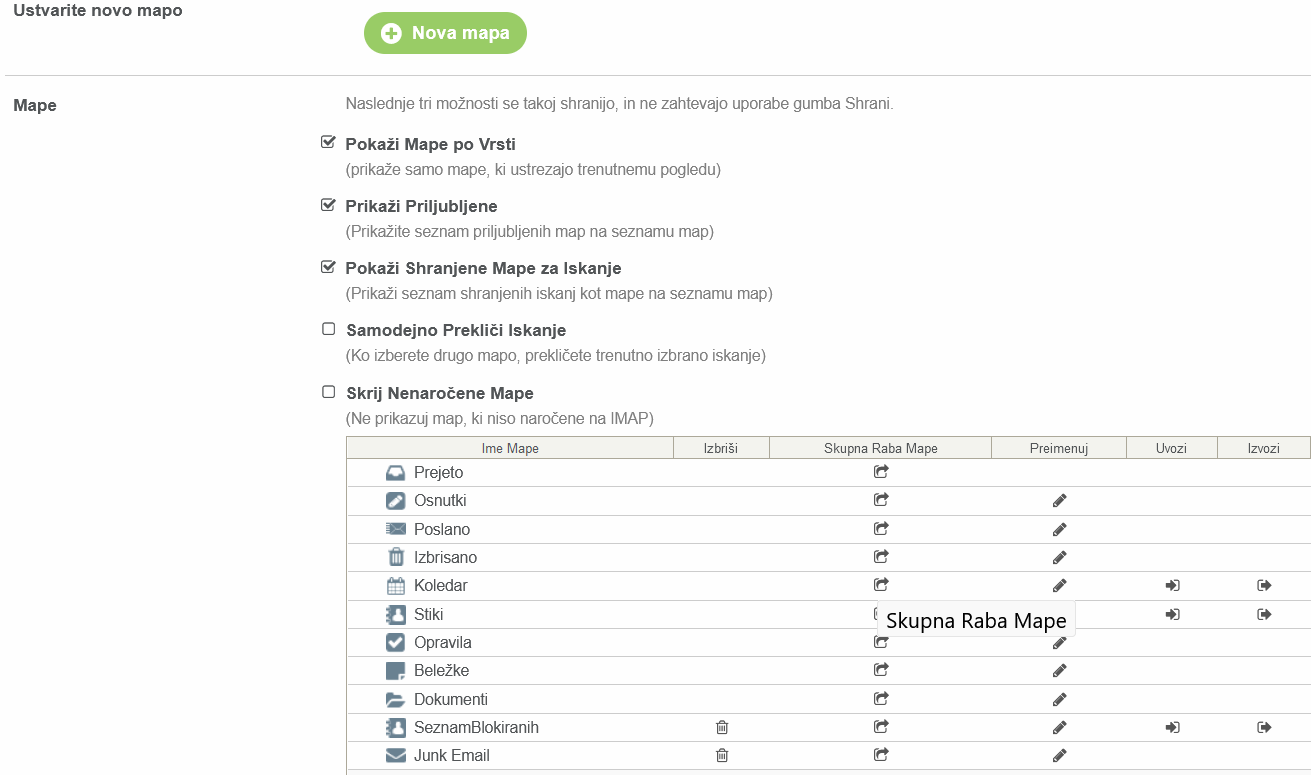Enable Samodejno Prekliči Iskanje checkbox
The width and height of the screenshot is (1311, 775).
(328, 329)
